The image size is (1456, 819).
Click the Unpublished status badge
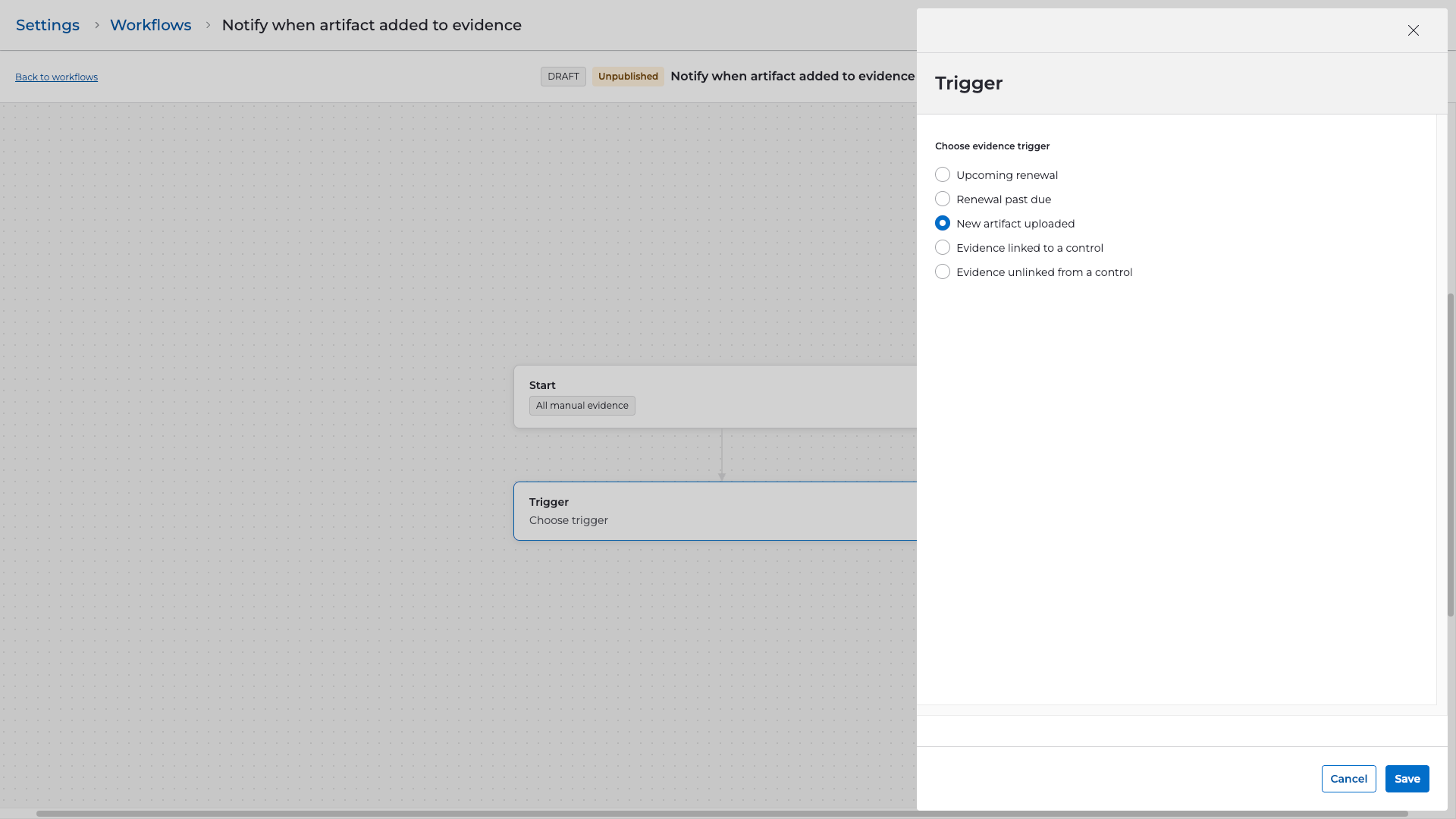(x=628, y=77)
